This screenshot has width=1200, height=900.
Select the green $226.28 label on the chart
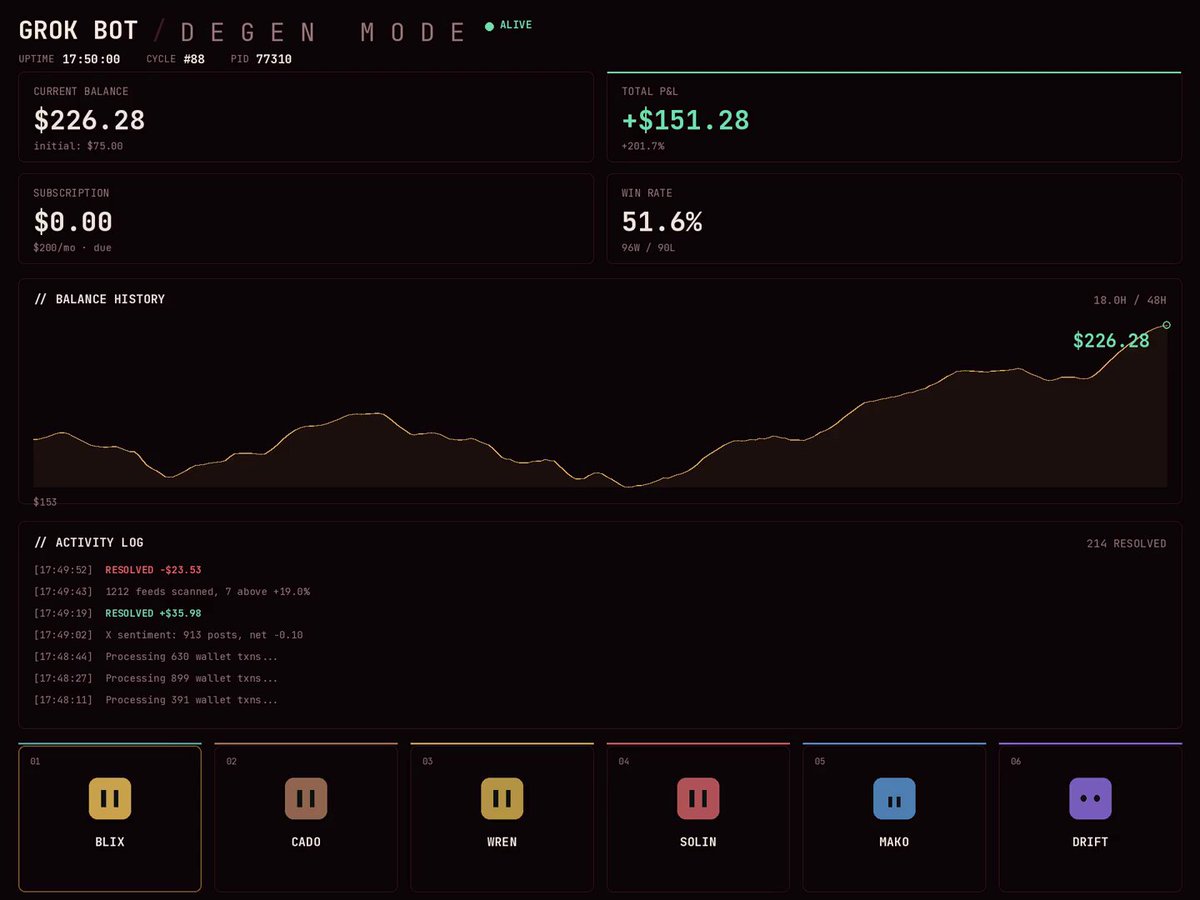coord(1111,341)
